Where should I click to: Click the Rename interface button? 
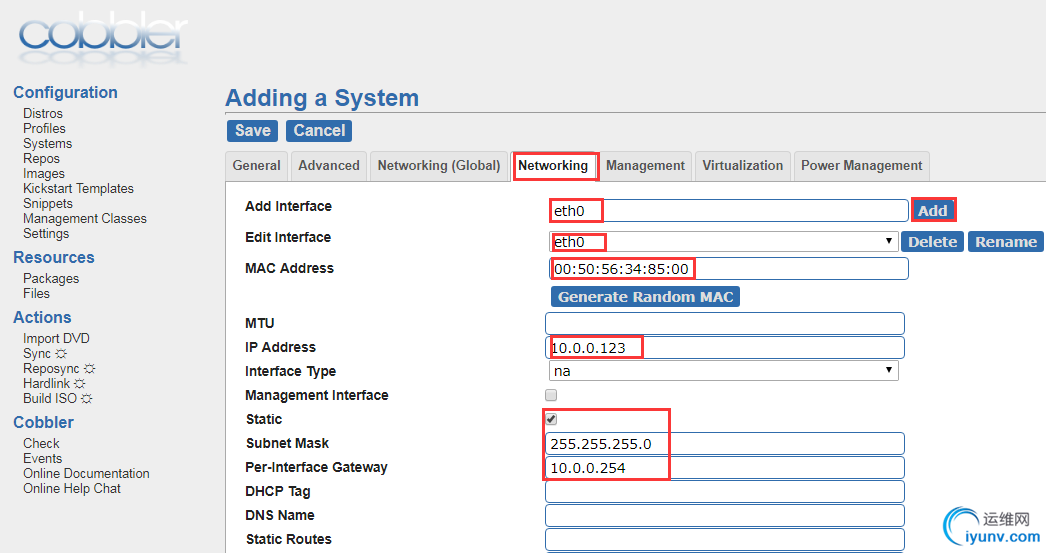(x=1006, y=241)
